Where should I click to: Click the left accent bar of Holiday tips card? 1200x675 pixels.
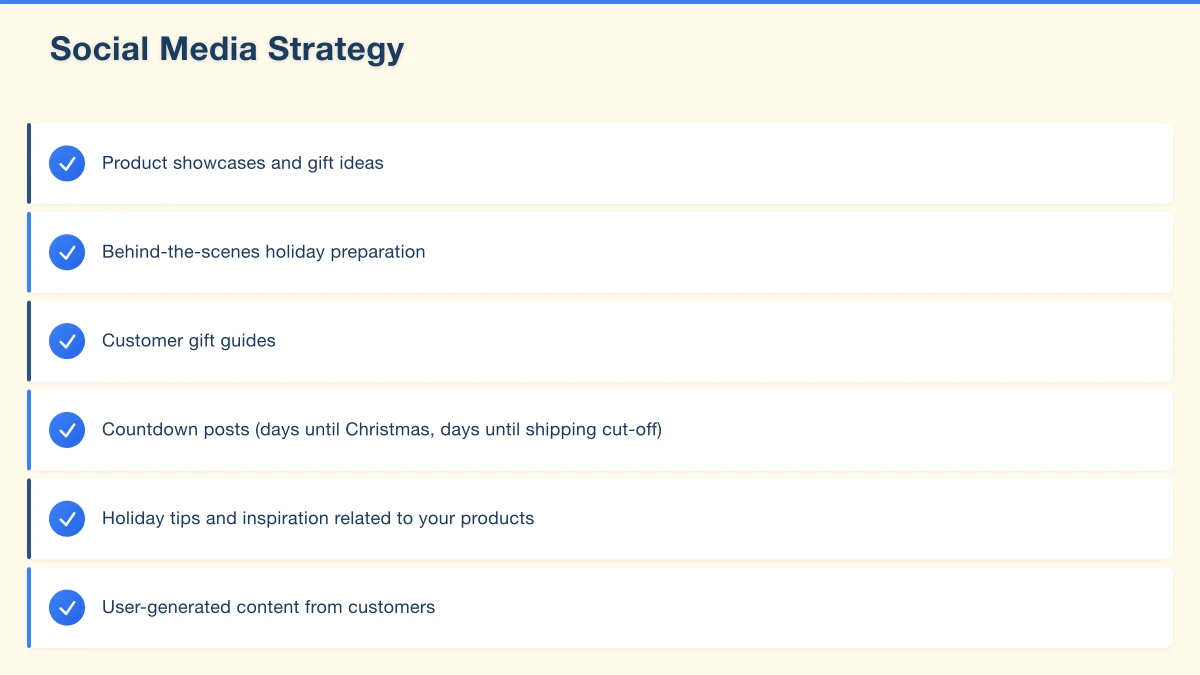point(29,519)
